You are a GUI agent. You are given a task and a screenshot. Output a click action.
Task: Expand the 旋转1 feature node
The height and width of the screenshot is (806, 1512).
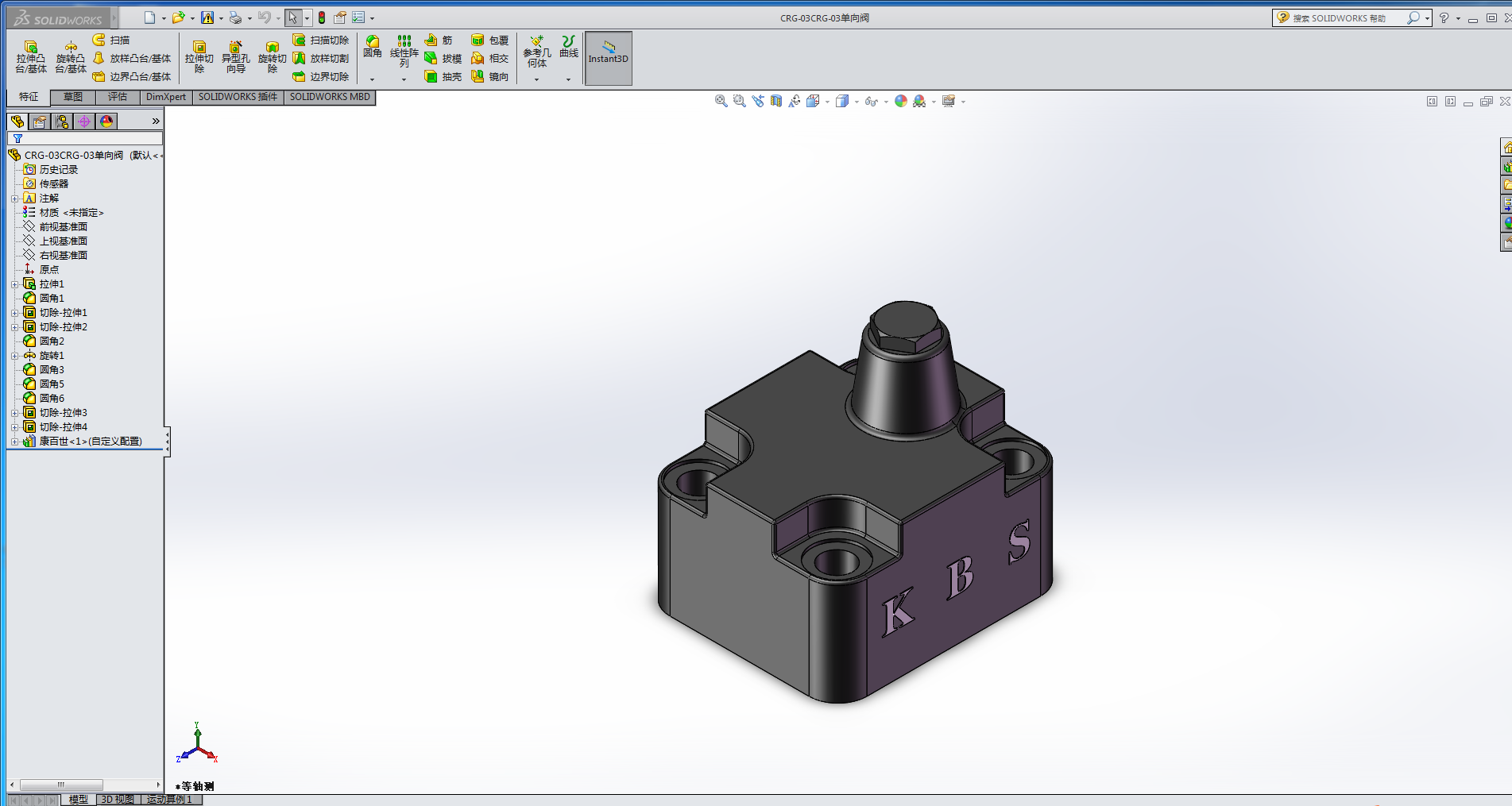pos(14,356)
